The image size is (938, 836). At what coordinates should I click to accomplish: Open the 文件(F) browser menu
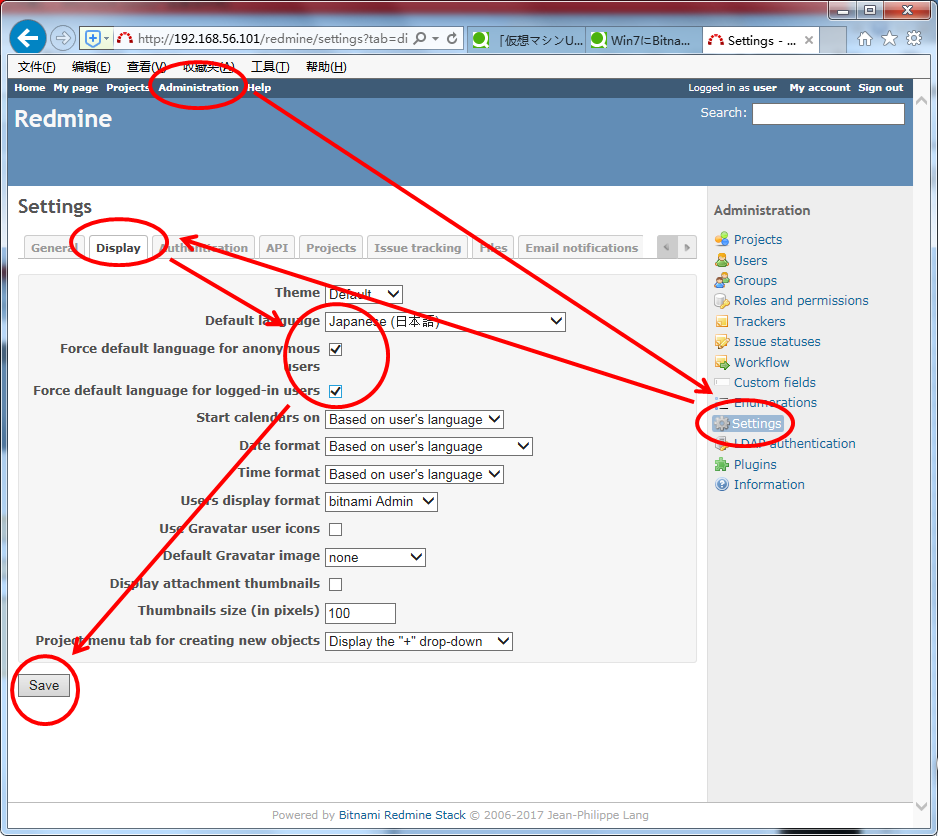[36, 66]
